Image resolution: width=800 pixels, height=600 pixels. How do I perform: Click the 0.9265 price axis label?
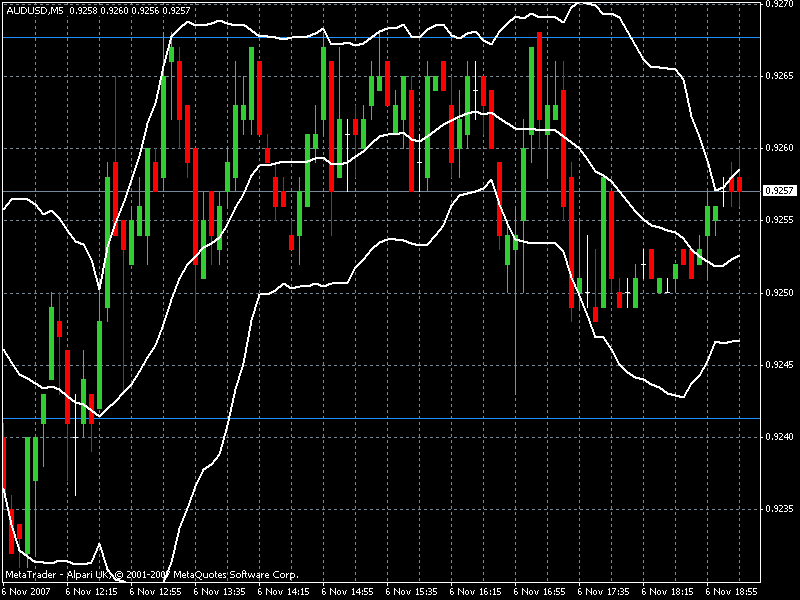tap(780, 76)
